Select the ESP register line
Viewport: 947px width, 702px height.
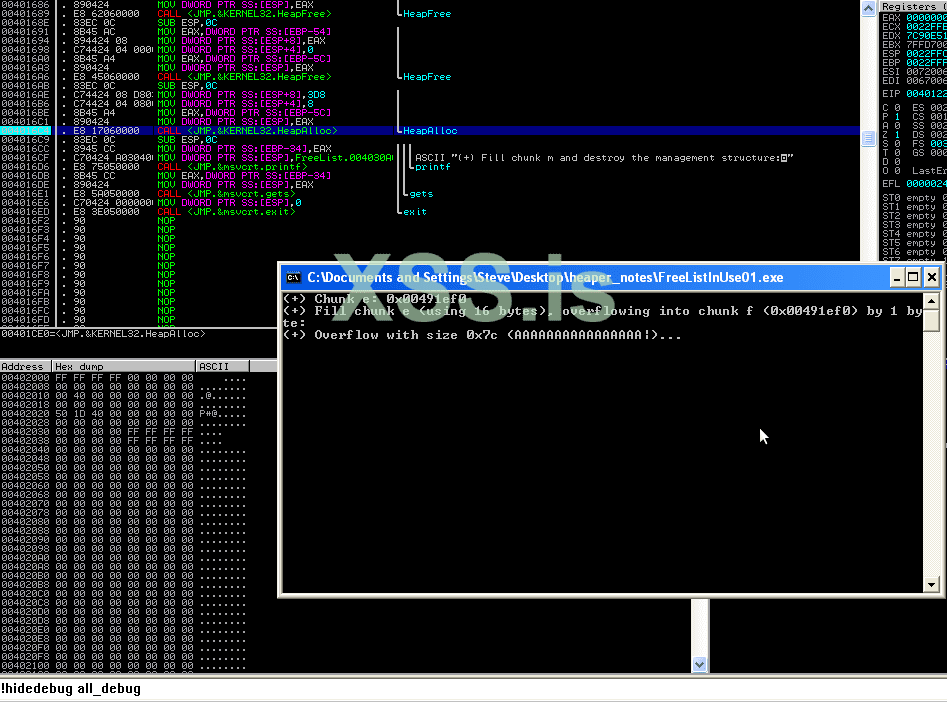[914, 54]
